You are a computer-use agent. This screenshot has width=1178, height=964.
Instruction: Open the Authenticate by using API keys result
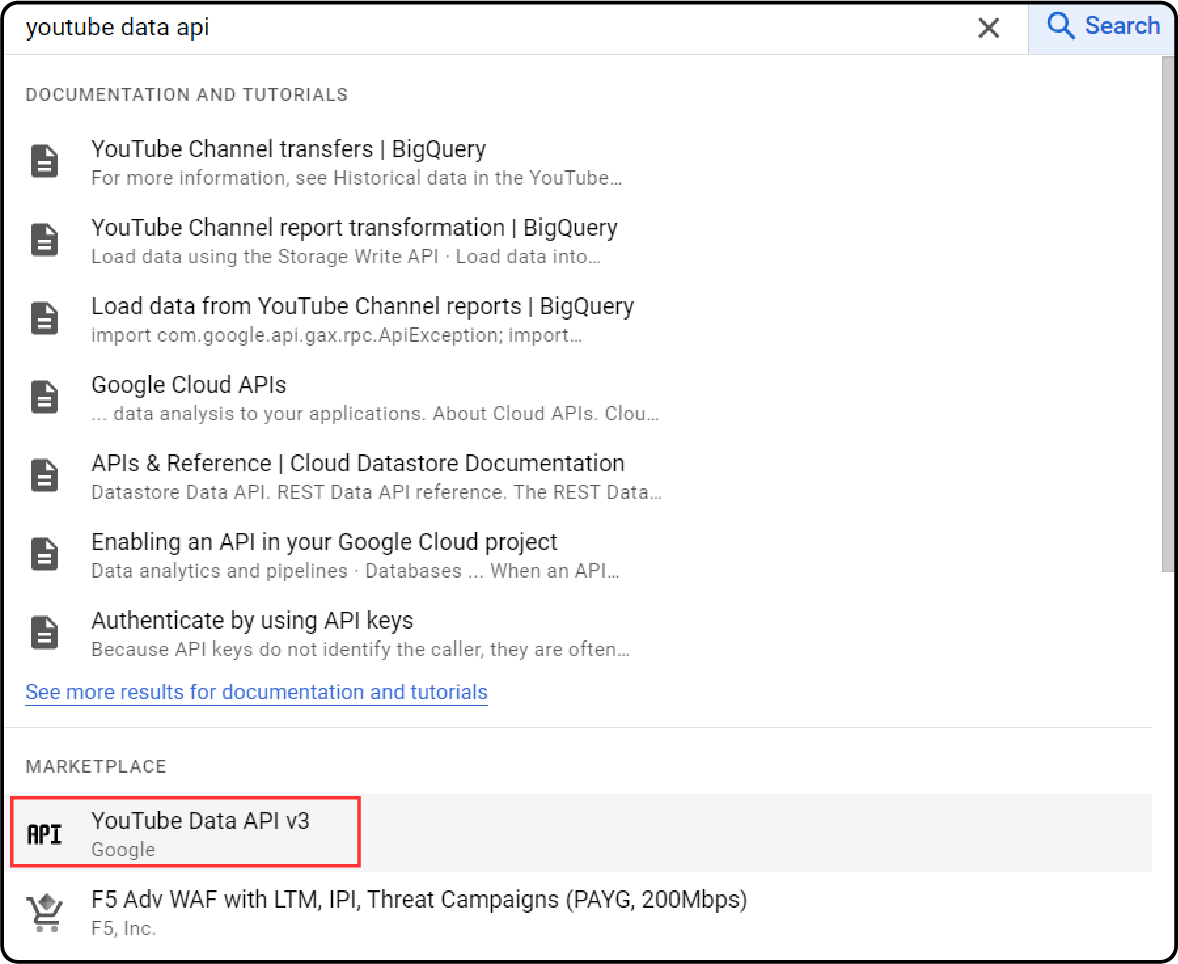coord(252,621)
